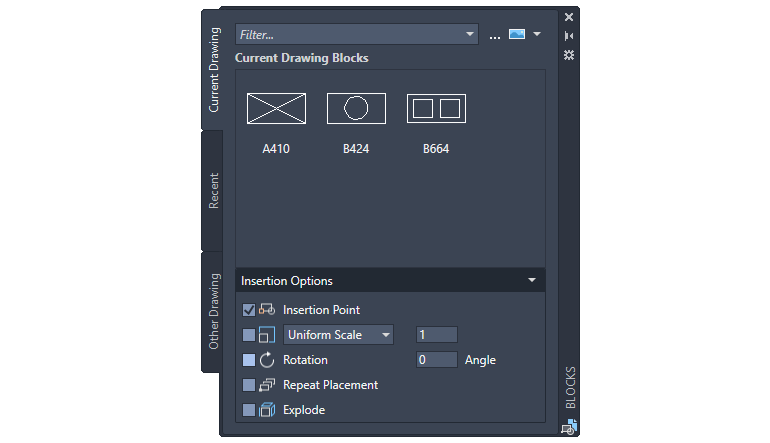The image size is (770, 443).
Task: Click the Explode label text
Action: [304, 410]
